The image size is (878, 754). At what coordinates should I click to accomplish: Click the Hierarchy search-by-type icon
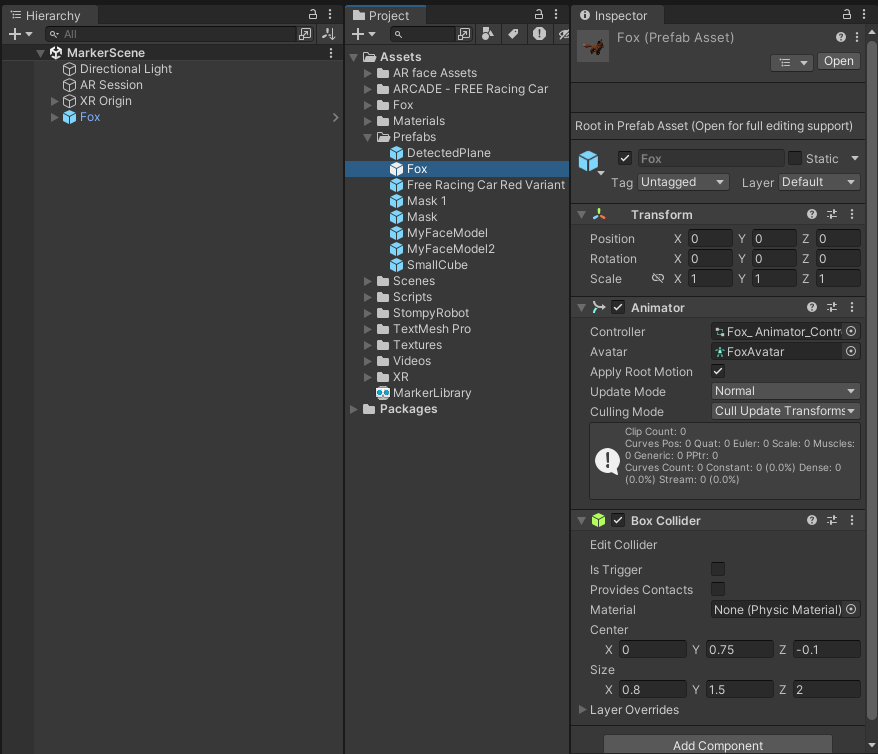(x=305, y=34)
